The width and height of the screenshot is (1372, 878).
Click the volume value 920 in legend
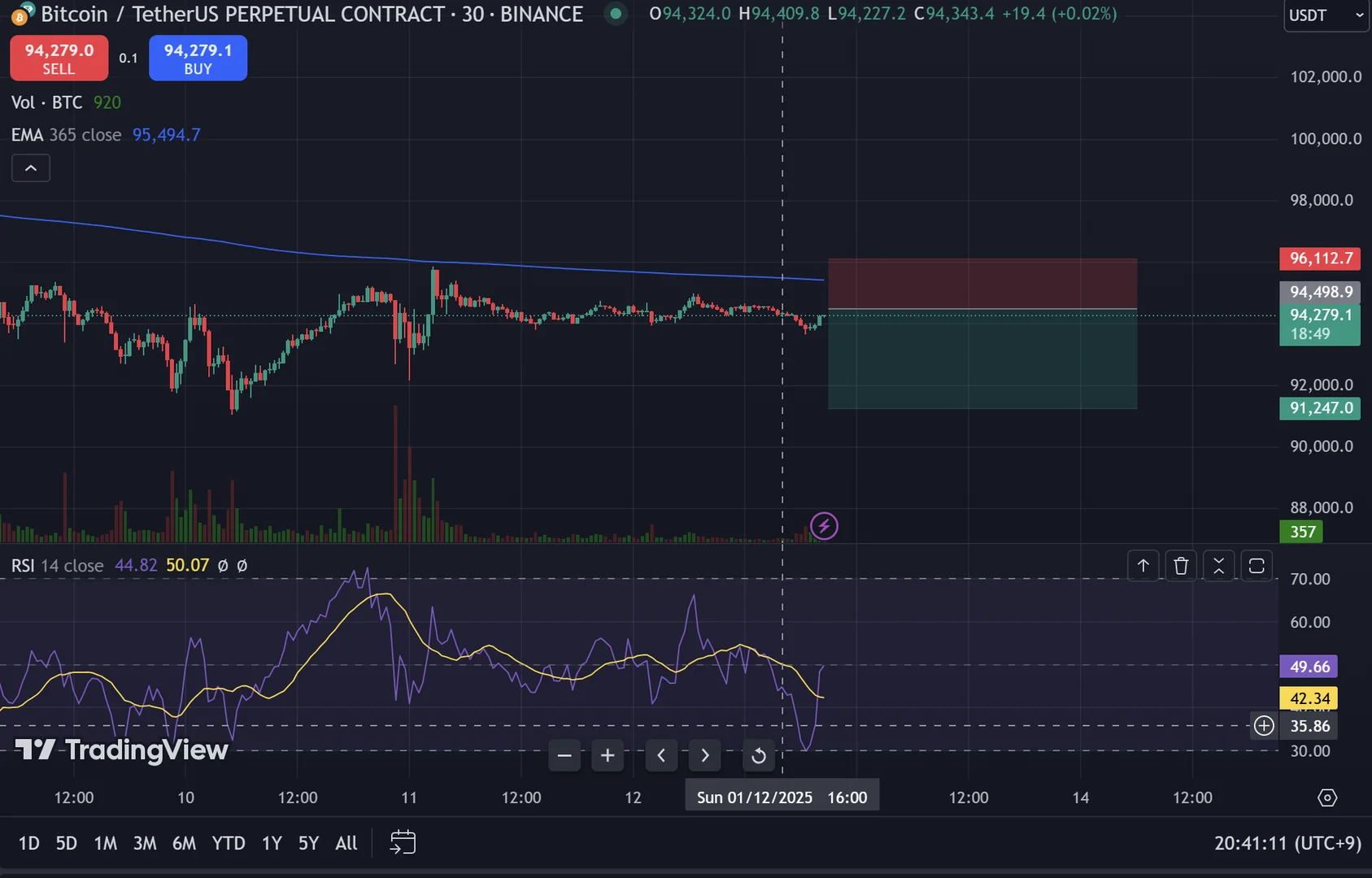pos(107,102)
